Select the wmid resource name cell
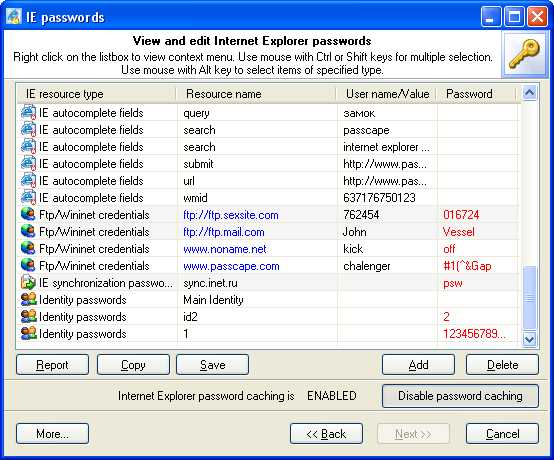This screenshot has width=554, height=460. (195, 197)
